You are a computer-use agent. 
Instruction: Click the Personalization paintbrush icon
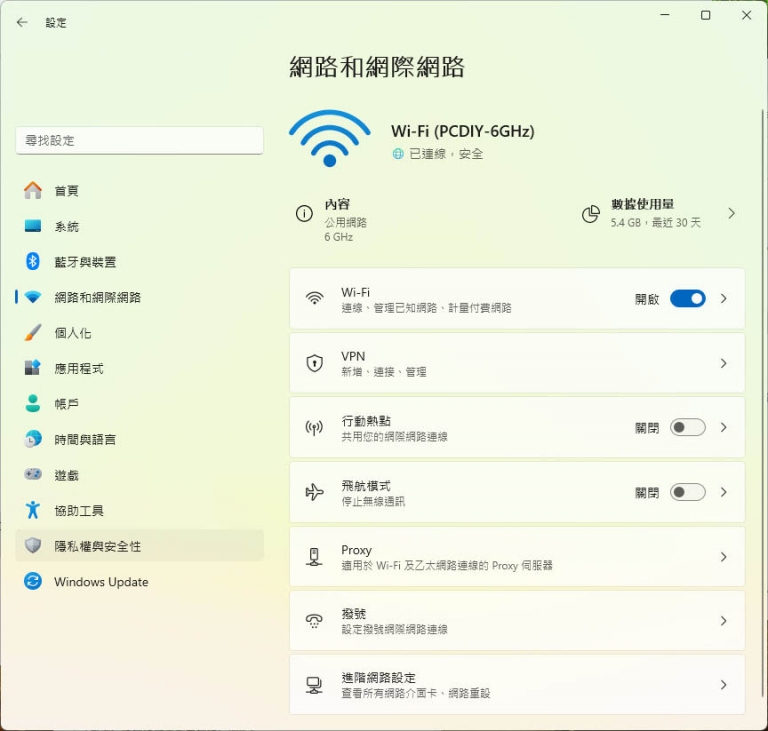(x=33, y=333)
